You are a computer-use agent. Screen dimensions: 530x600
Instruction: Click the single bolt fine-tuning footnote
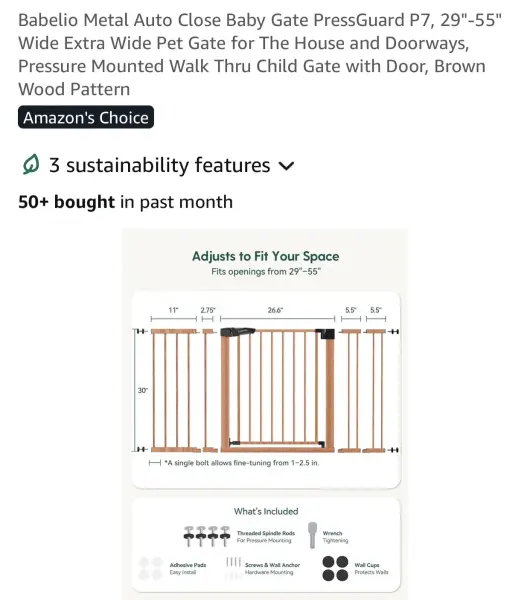click(x=242, y=463)
